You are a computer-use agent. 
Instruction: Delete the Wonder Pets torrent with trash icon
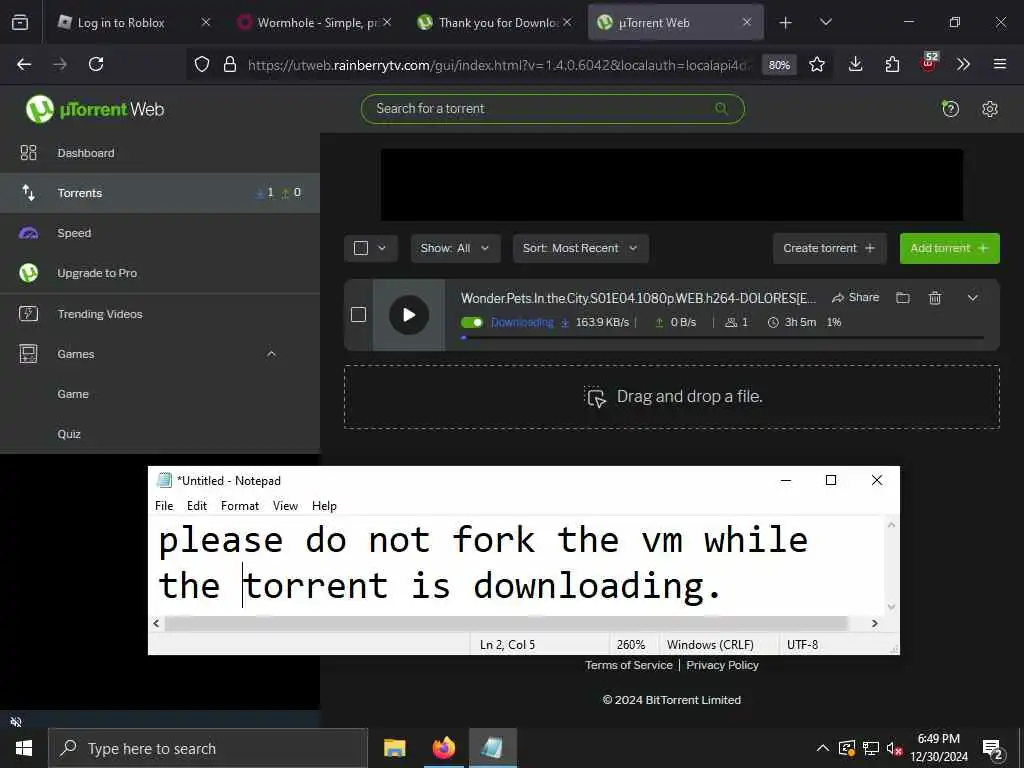tap(935, 298)
